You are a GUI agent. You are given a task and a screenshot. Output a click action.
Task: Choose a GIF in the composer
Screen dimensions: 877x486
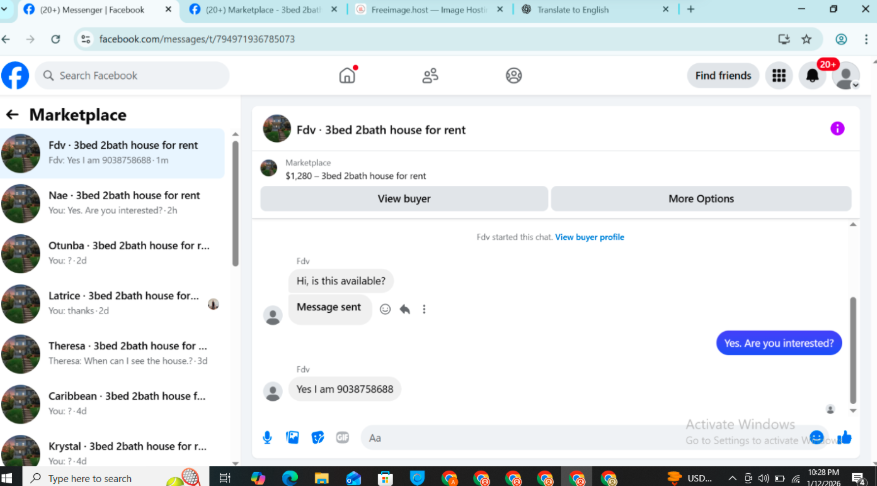(x=342, y=437)
